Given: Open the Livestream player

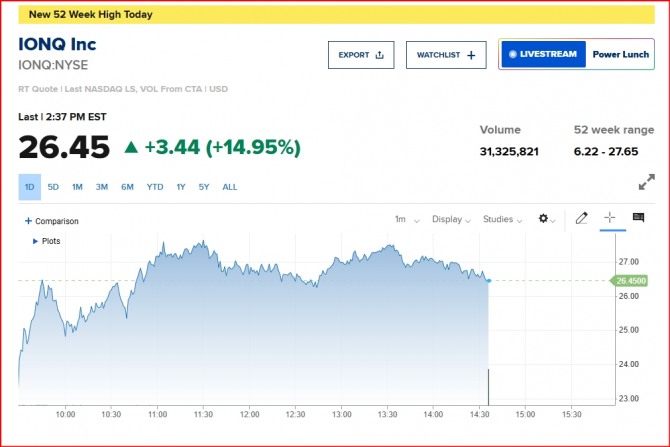Looking at the screenshot, I should (542, 54).
